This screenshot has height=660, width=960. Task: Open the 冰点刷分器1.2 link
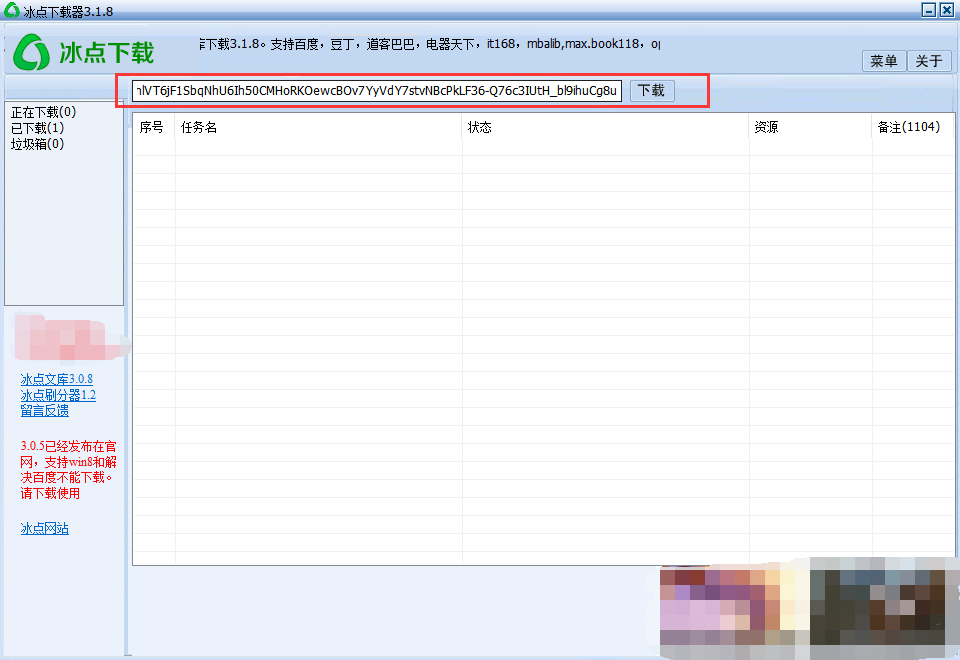point(58,395)
